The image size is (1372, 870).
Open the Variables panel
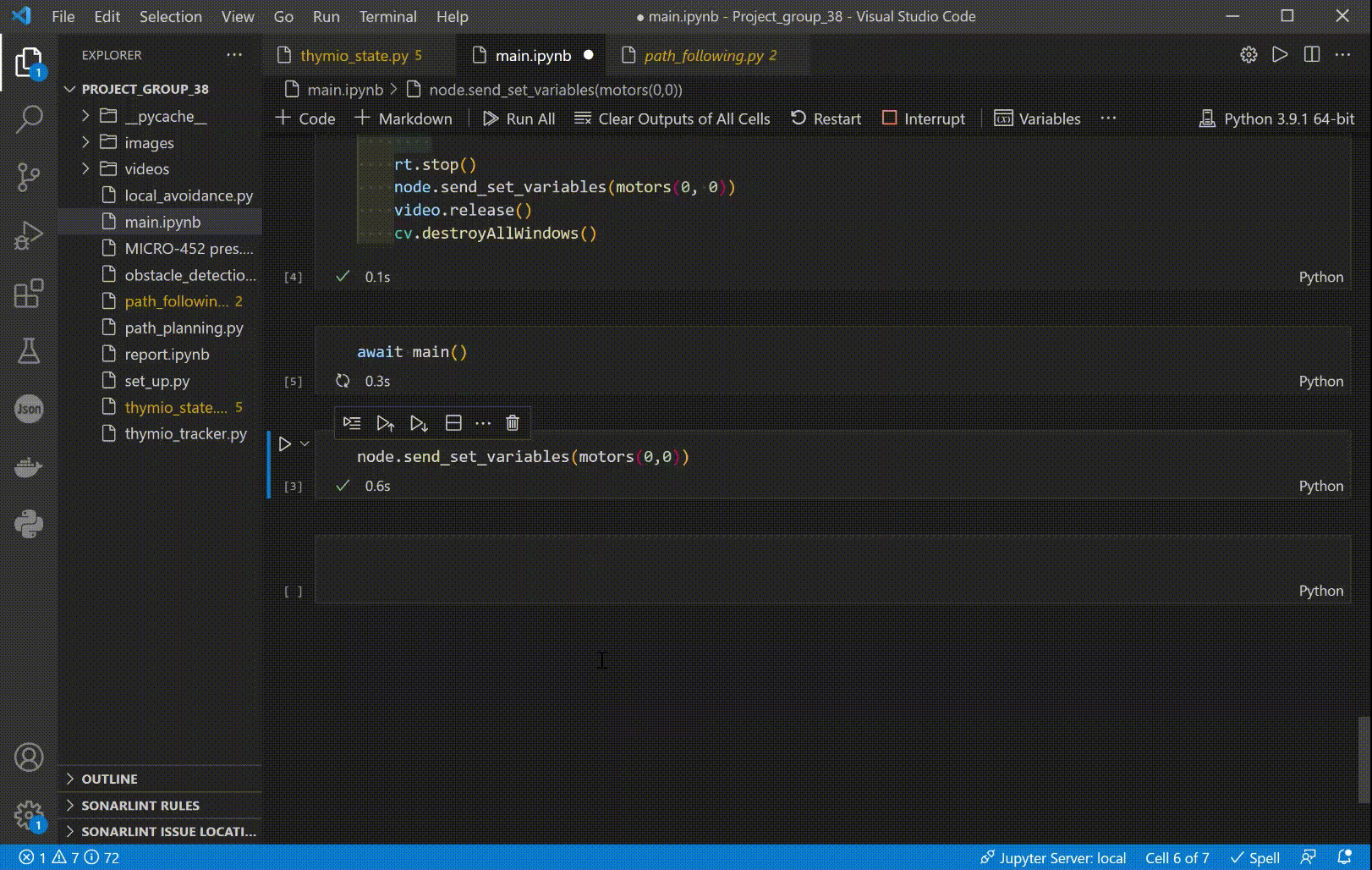[1037, 118]
